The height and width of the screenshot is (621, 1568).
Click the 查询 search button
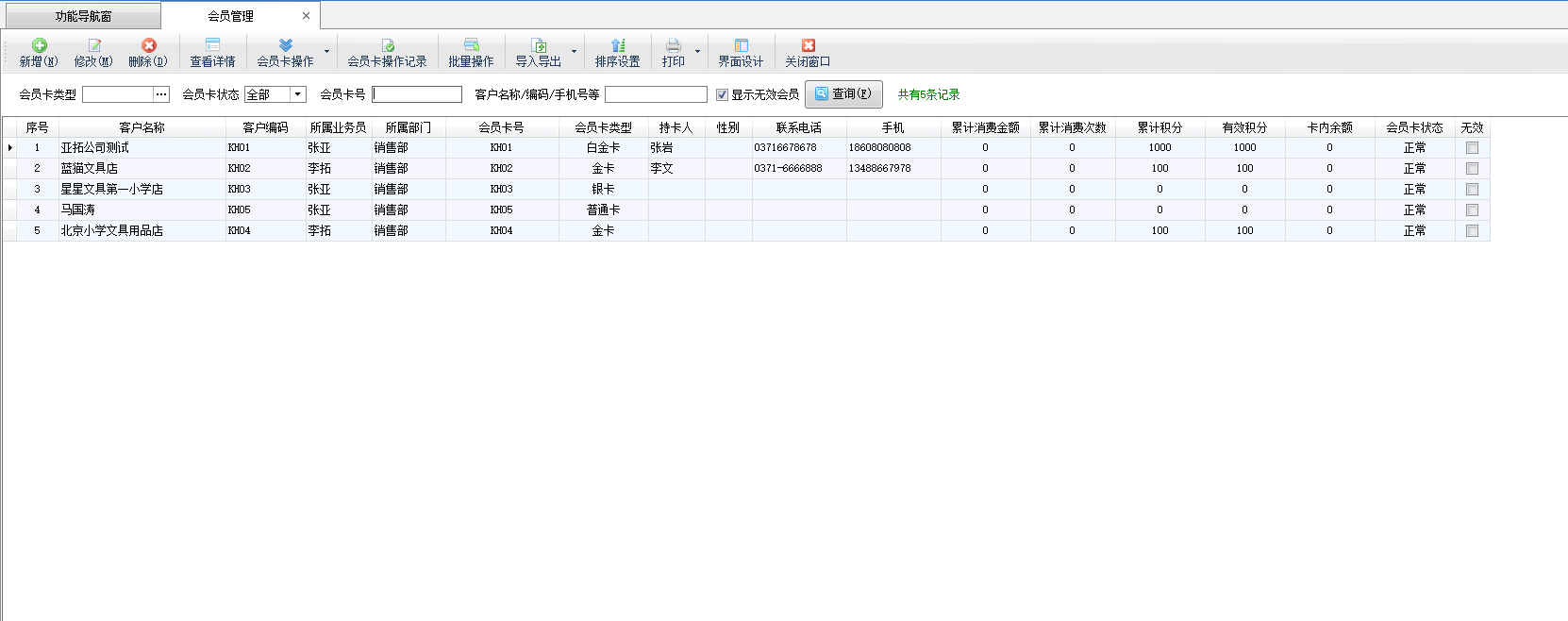pos(843,94)
